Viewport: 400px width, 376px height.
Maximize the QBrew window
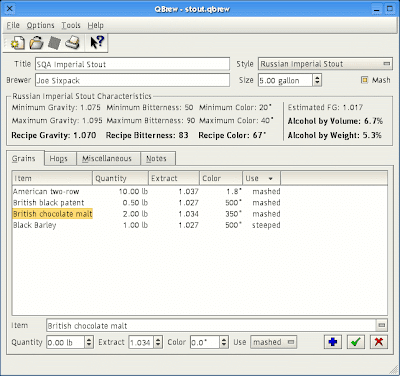tap(390, 9)
